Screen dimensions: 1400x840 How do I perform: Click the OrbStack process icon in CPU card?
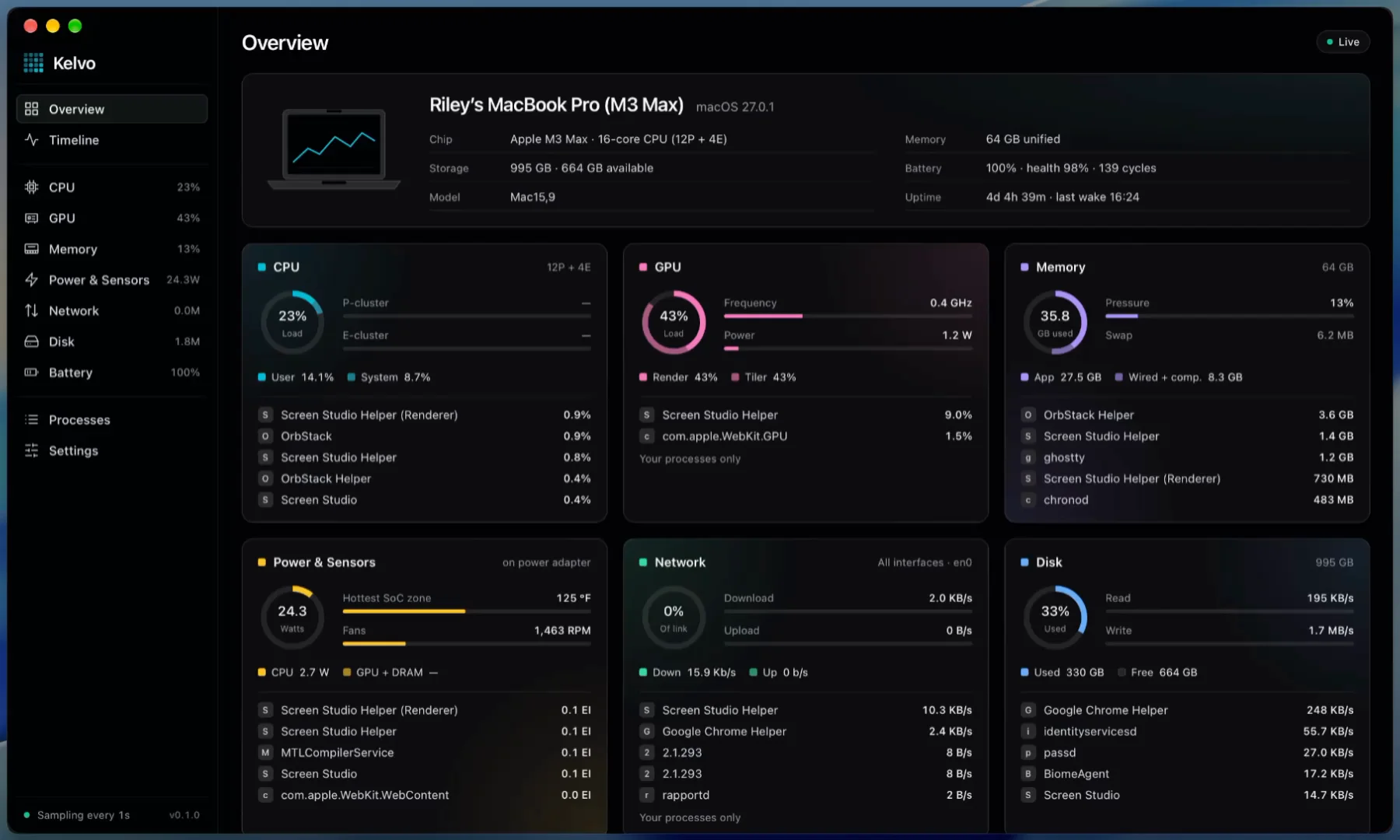(x=265, y=436)
